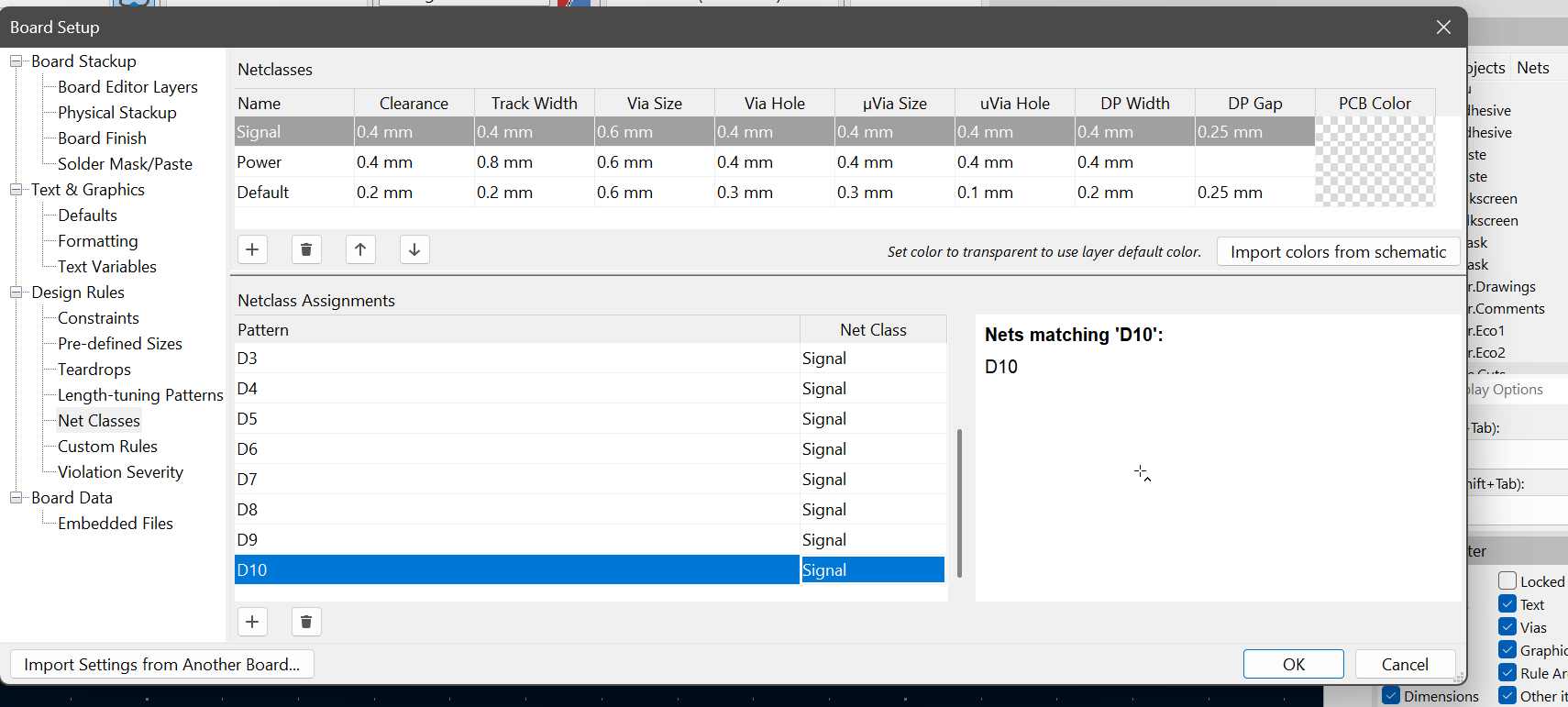Screen dimensions: 1568x707
Task: Open the Teardrops settings page
Action: (x=94, y=370)
